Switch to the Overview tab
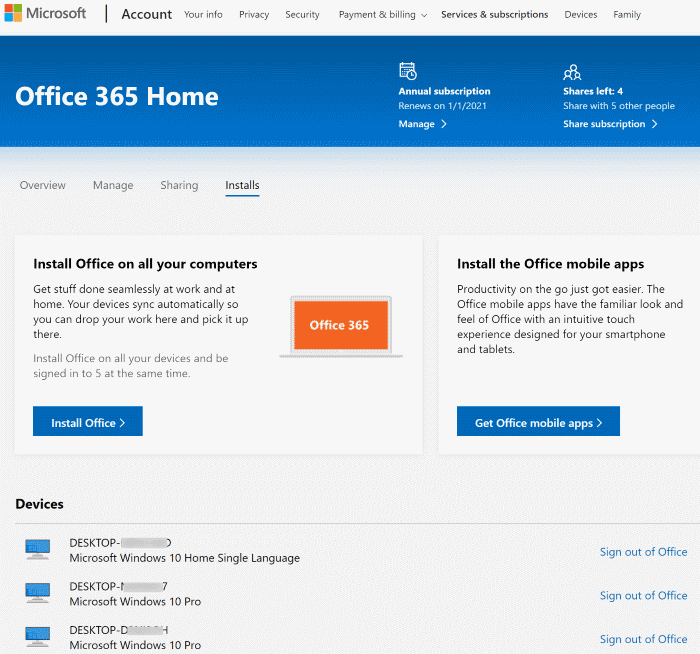This screenshot has height=654, width=700. [42, 185]
